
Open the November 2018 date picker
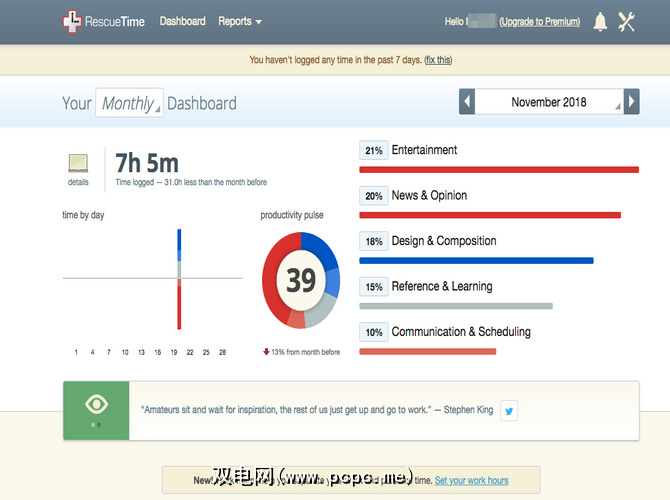549,102
